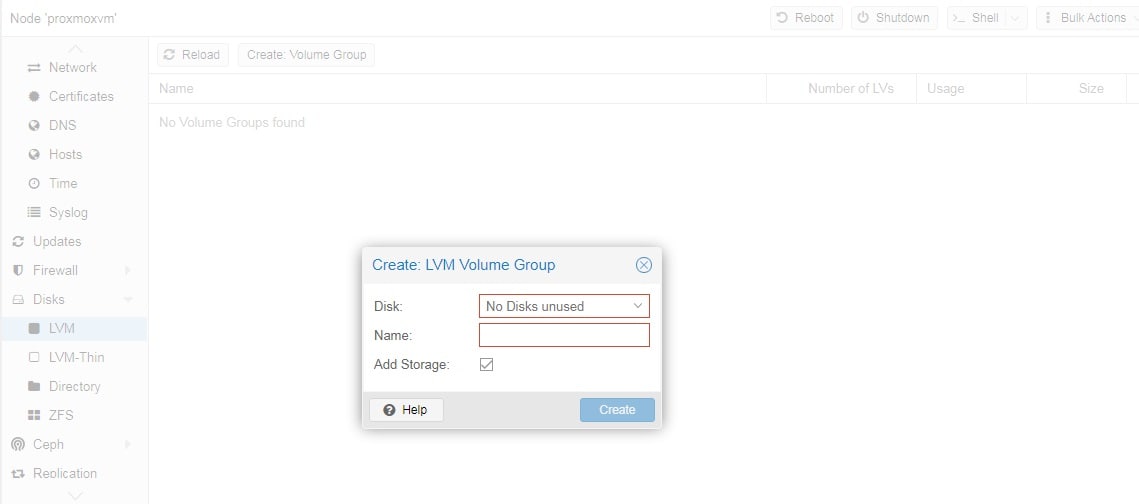Click the Certificates badge icon
Screen dimensions: 1139x504
pyautogui.click(x=33, y=97)
